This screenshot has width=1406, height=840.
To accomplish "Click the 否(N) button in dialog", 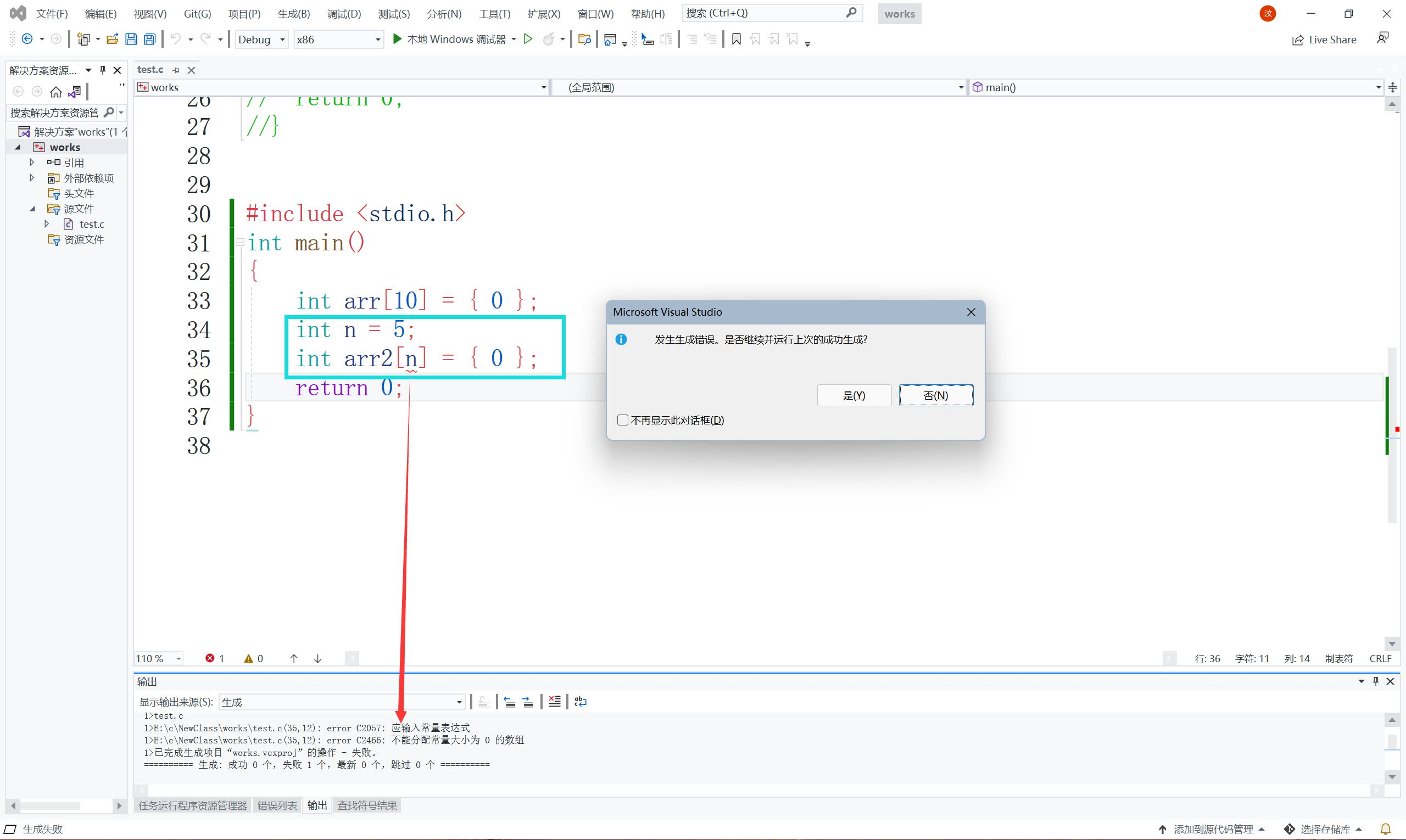I will click(935, 396).
